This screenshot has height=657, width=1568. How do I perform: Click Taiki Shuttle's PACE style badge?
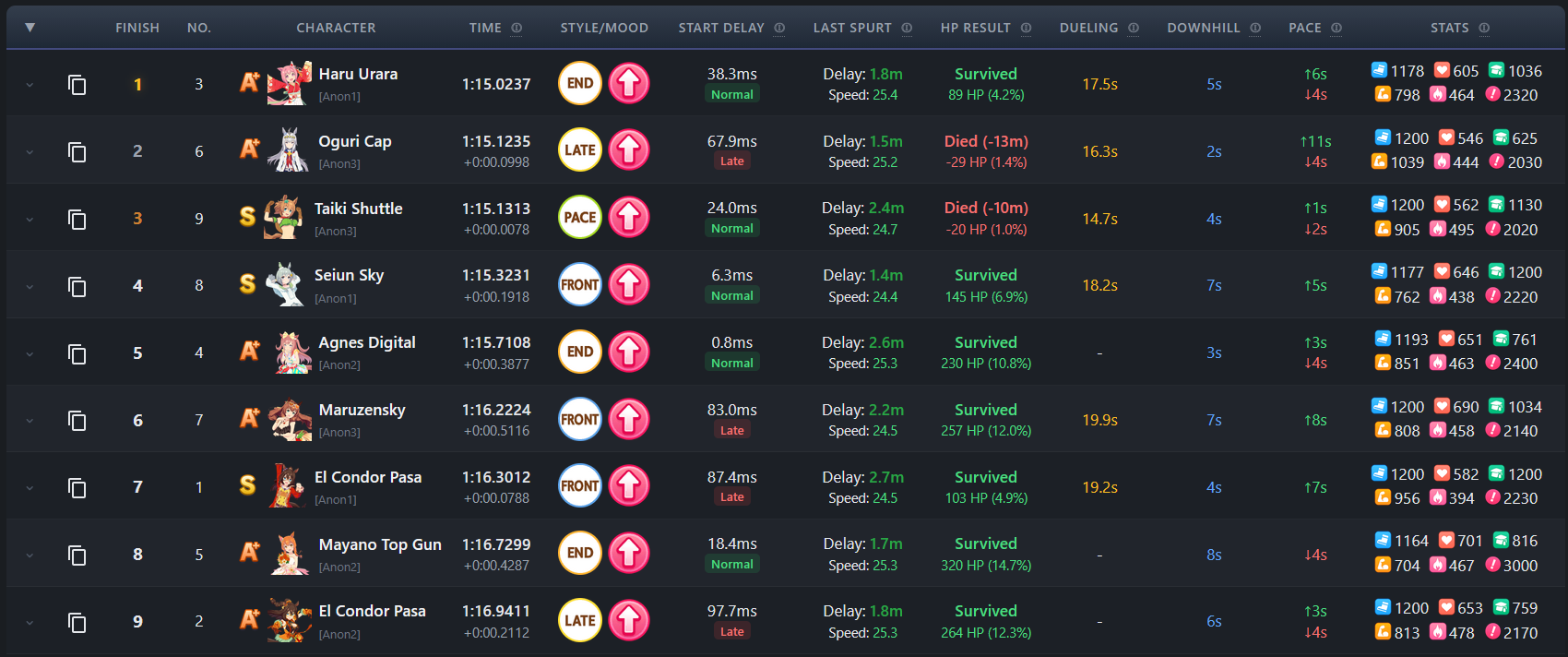tap(580, 218)
